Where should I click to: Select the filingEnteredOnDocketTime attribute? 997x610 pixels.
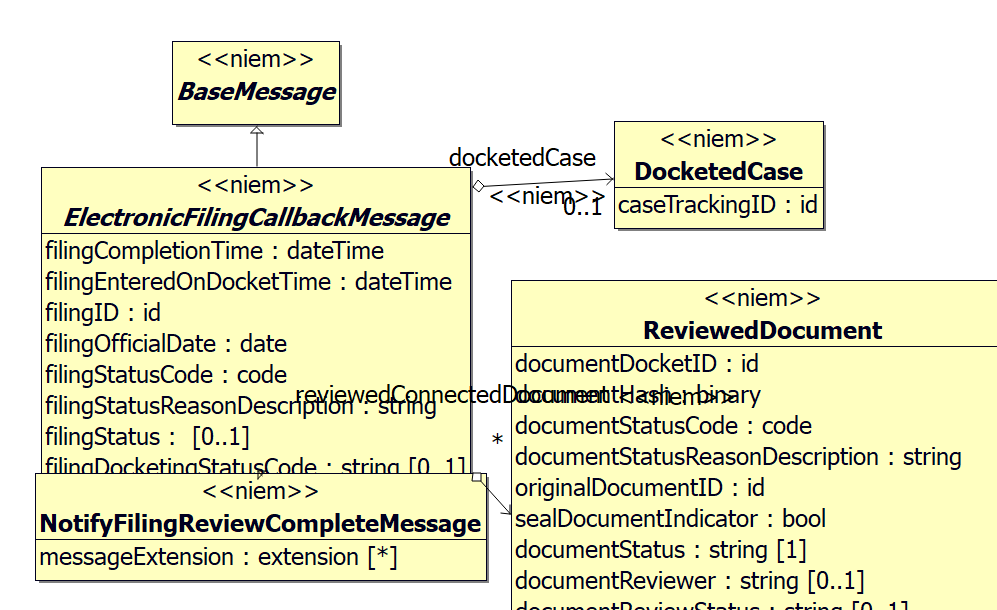[x=248, y=281]
